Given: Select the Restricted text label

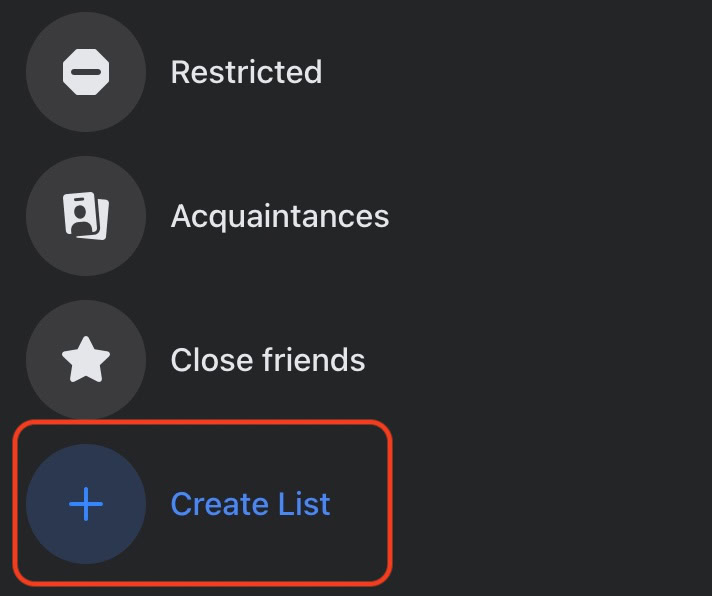Looking at the screenshot, I should tap(246, 73).
